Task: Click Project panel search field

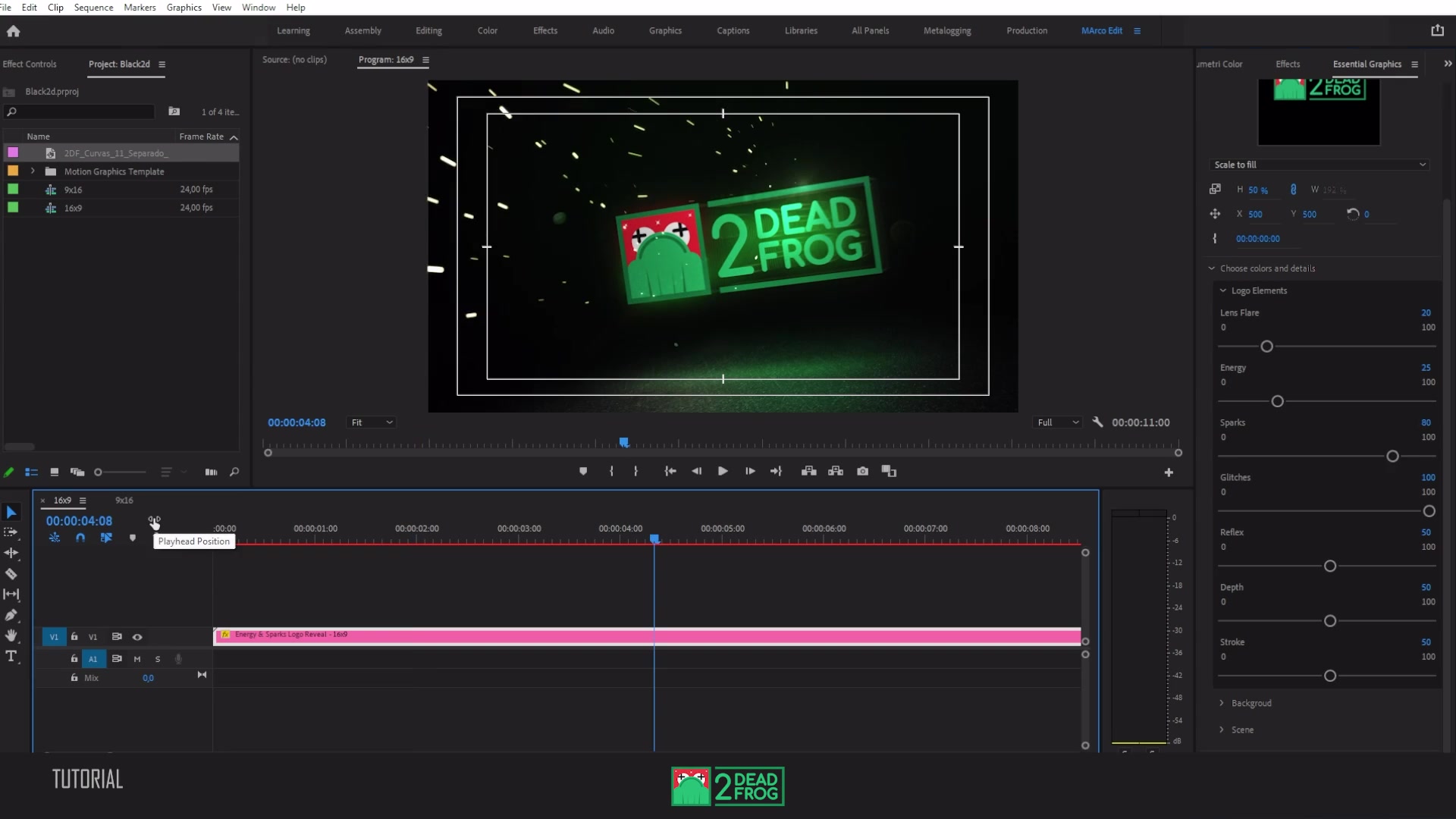Action: pos(79,111)
